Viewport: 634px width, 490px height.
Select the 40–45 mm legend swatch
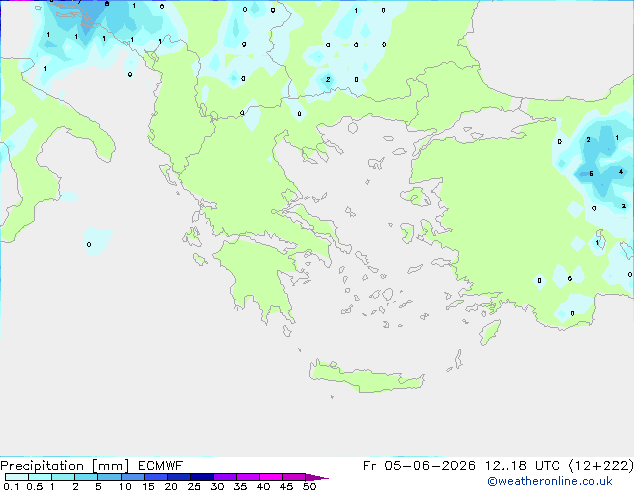tap(271, 477)
